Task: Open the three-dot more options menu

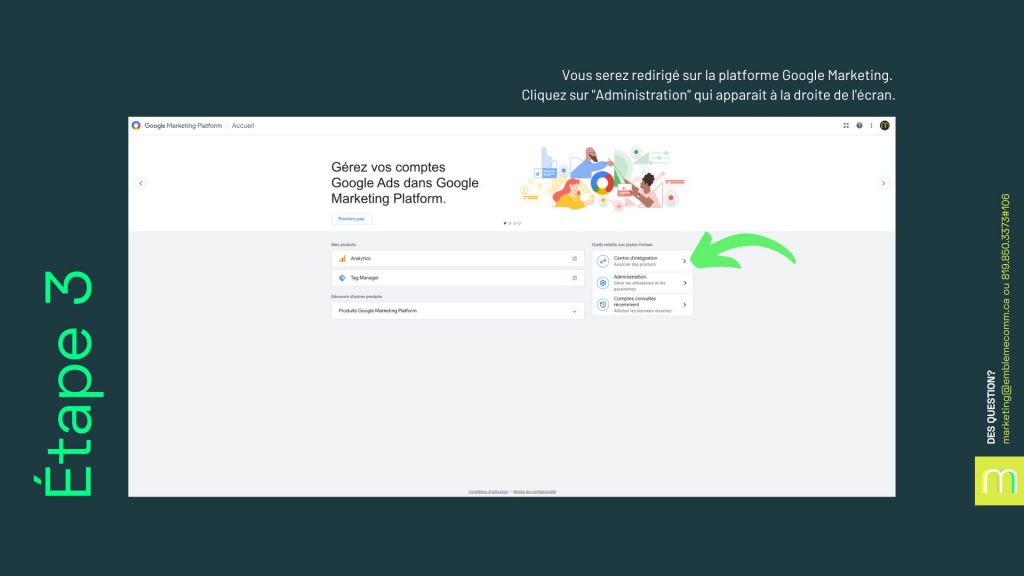Action: tap(871, 125)
